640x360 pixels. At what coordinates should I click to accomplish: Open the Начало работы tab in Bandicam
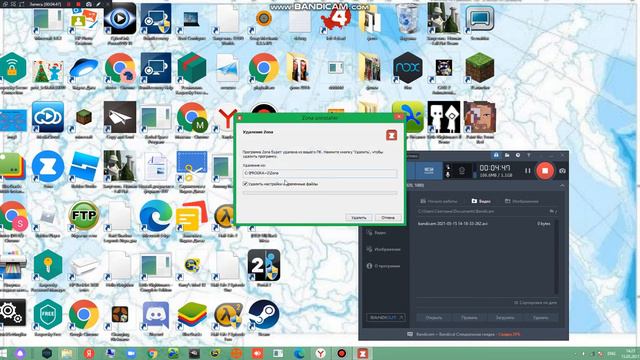[x=439, y=201]
